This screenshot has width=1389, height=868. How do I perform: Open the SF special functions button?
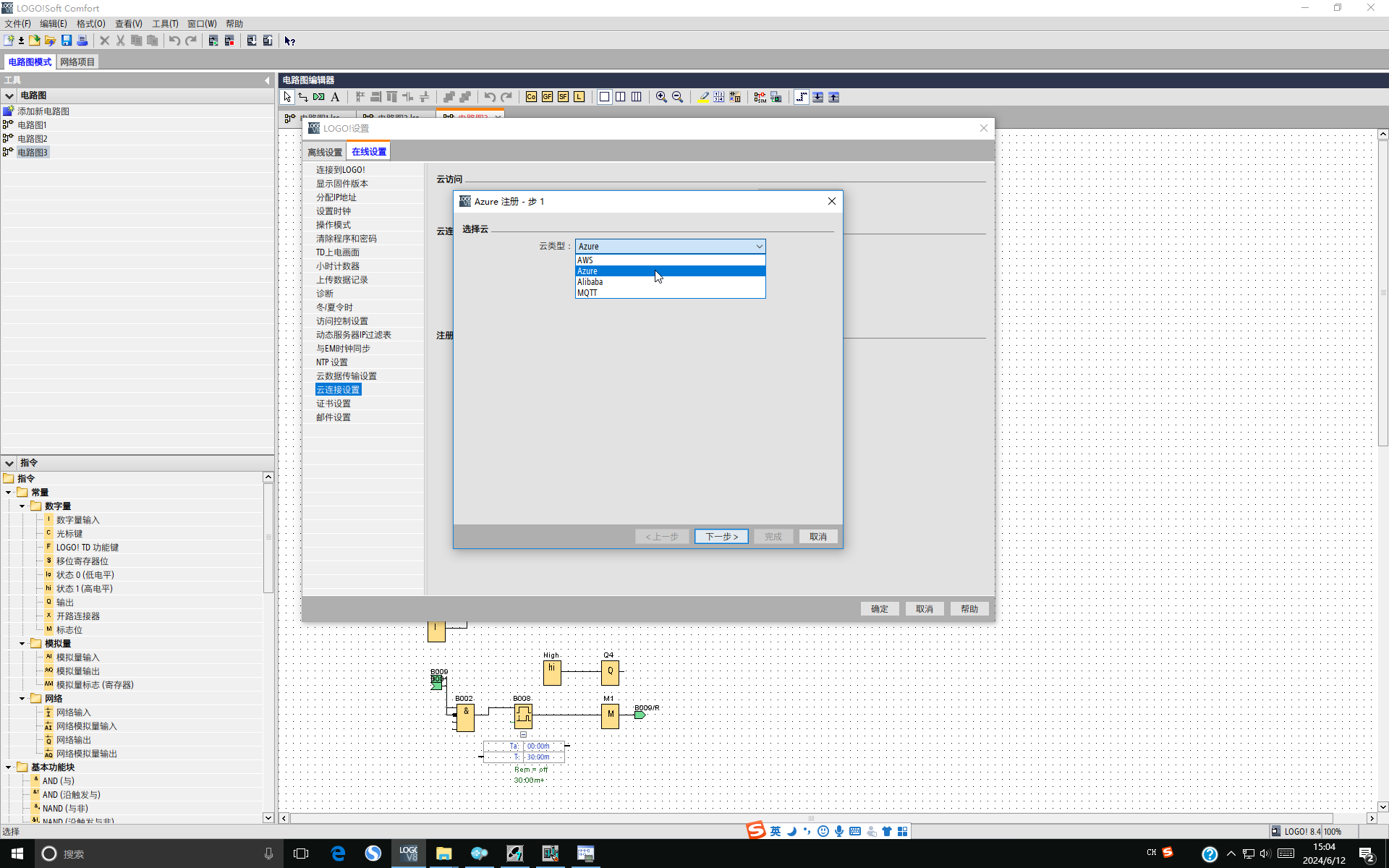[x=563, y=97]
